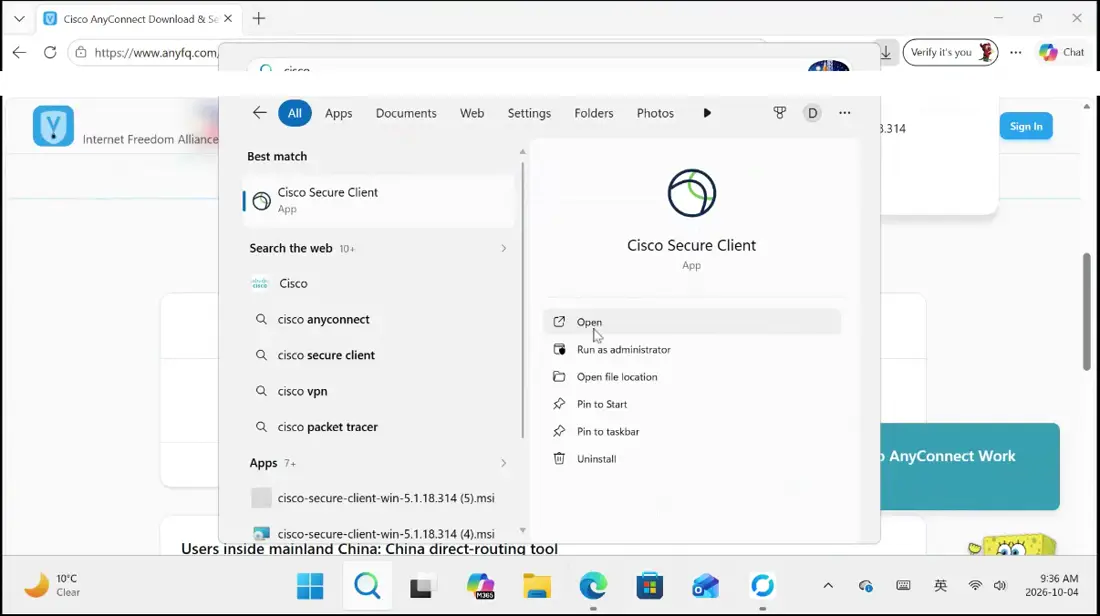1100x616 pixels.
Task: Pin Cisco Secure Client to Start
Action: (x=692, y=404)
